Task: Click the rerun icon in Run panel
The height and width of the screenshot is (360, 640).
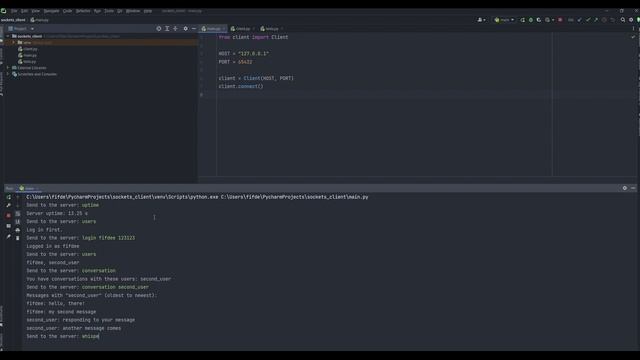Action: coord(9,197)
